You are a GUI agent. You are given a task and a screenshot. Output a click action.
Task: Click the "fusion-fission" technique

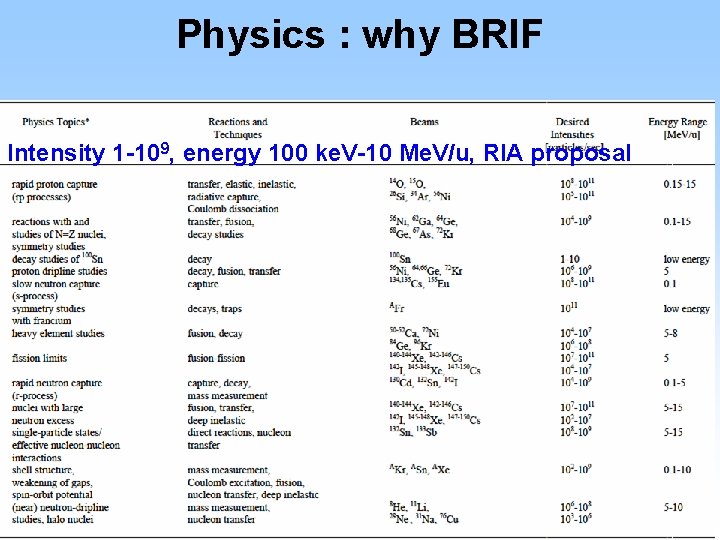click(216, 358)
